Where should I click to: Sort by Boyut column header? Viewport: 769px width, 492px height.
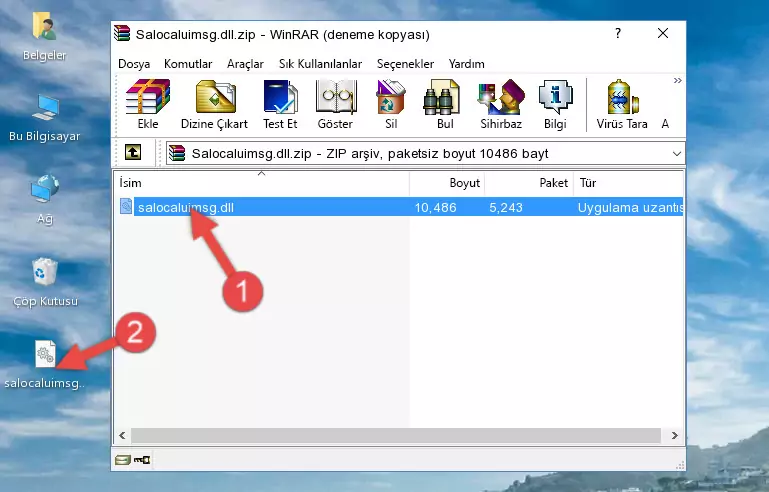pyautogui.click(x=447, y=183)
